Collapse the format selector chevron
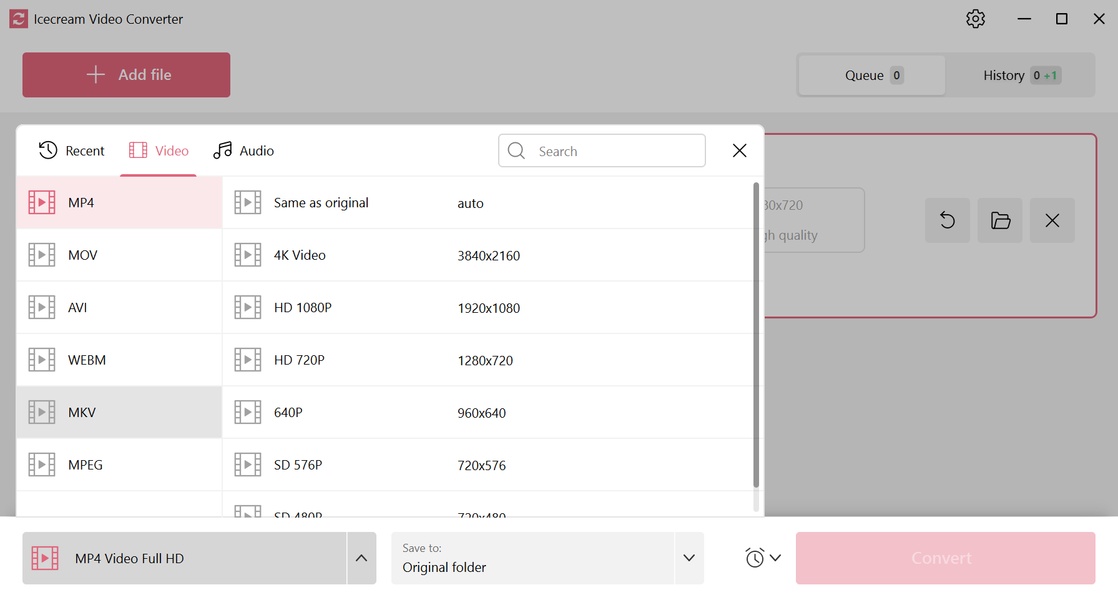The width and height of the screenshot is (1118, 600). point(361,558)
